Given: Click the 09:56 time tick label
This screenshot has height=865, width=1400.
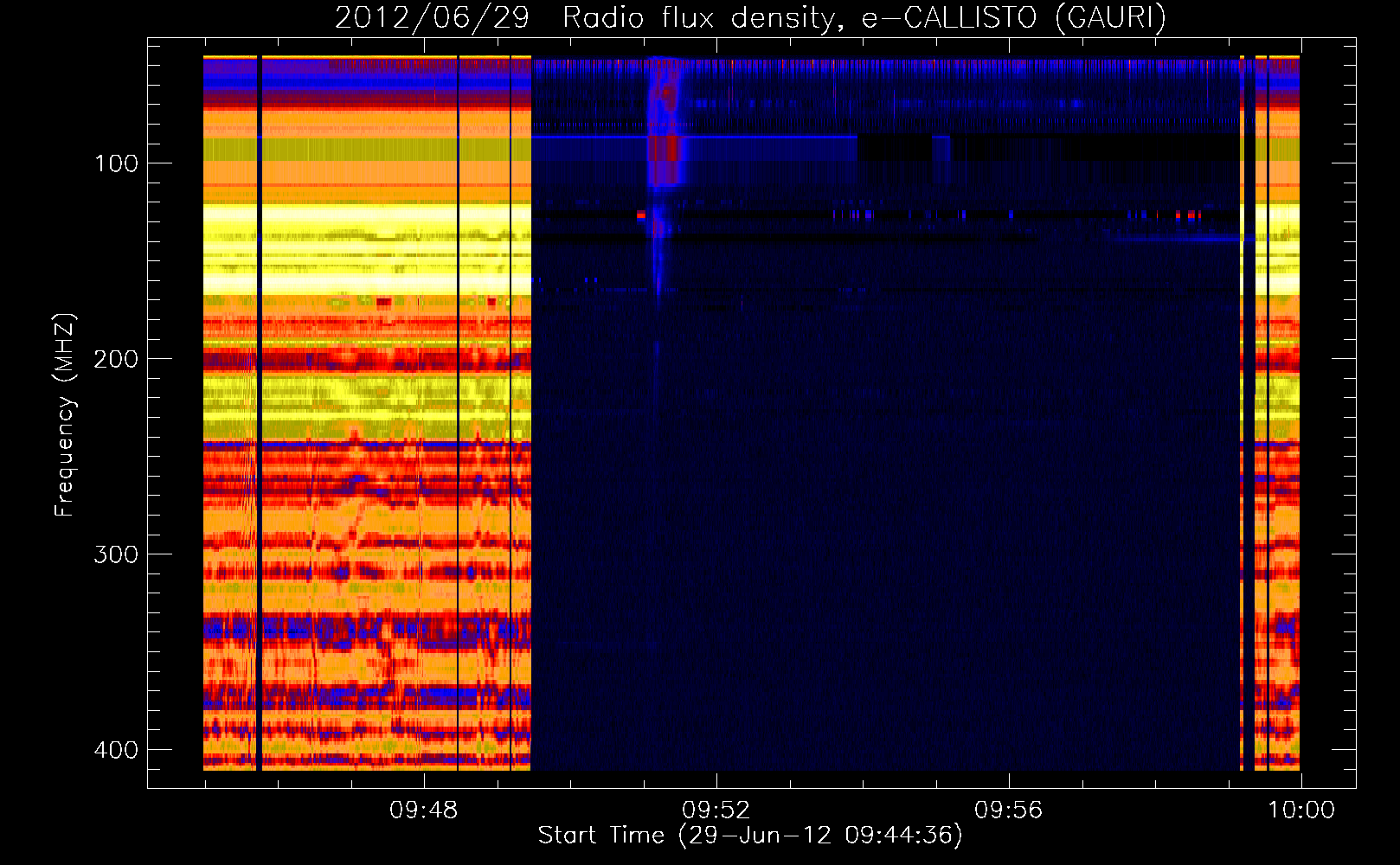Looking at the screenshot, I should point(1008,811).
